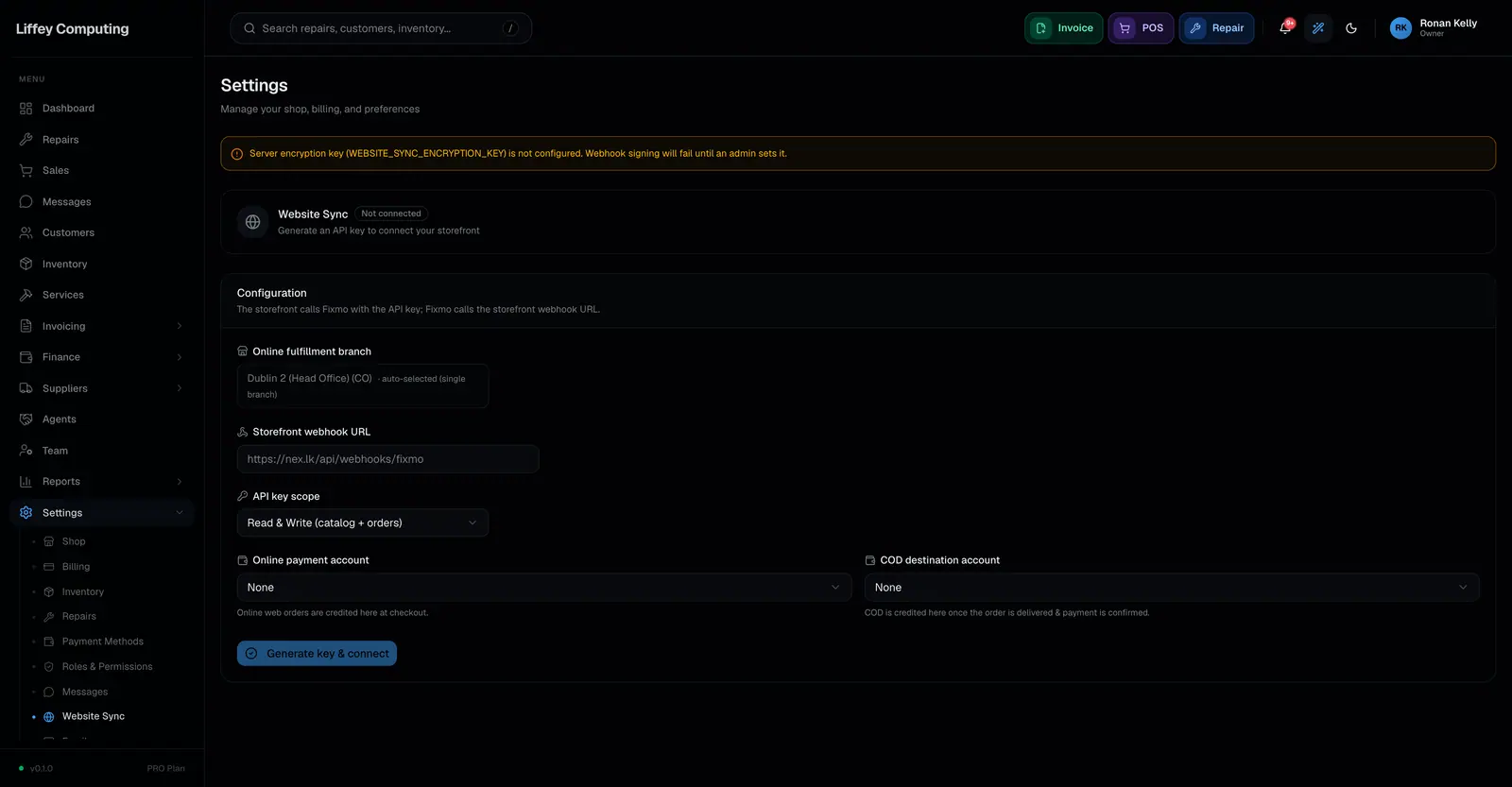Click the Storefront webhook URL field
Image resolution: width=1512 pixels, height=787 pixels.
[x=387, y=459]
